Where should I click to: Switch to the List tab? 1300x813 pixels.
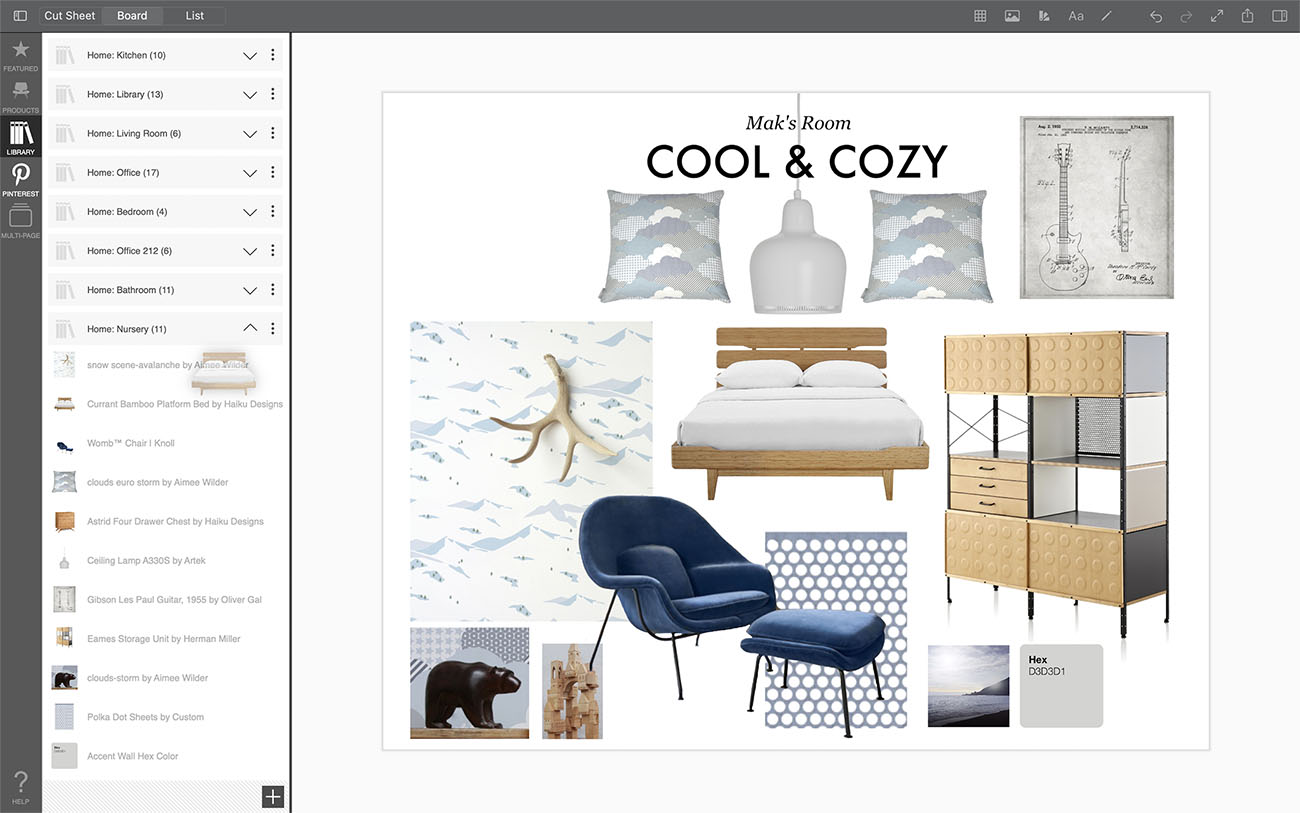point(195,16)
